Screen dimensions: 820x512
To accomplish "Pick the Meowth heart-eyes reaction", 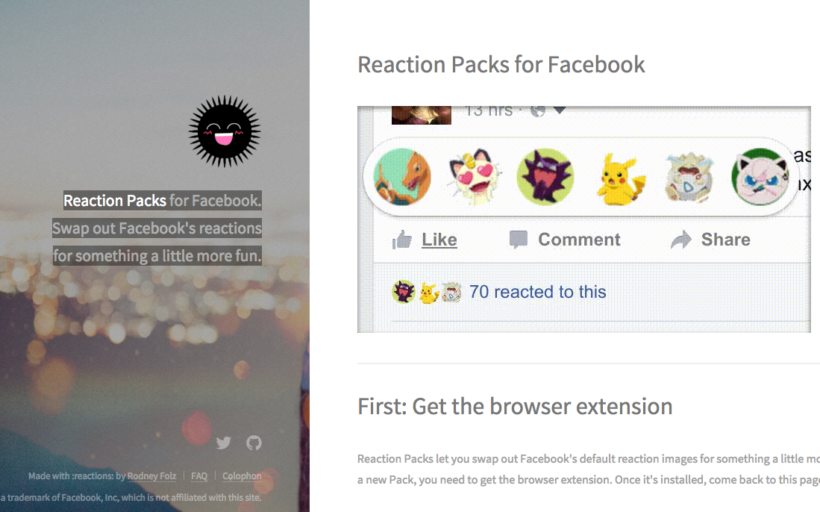I will pos(475,177).
